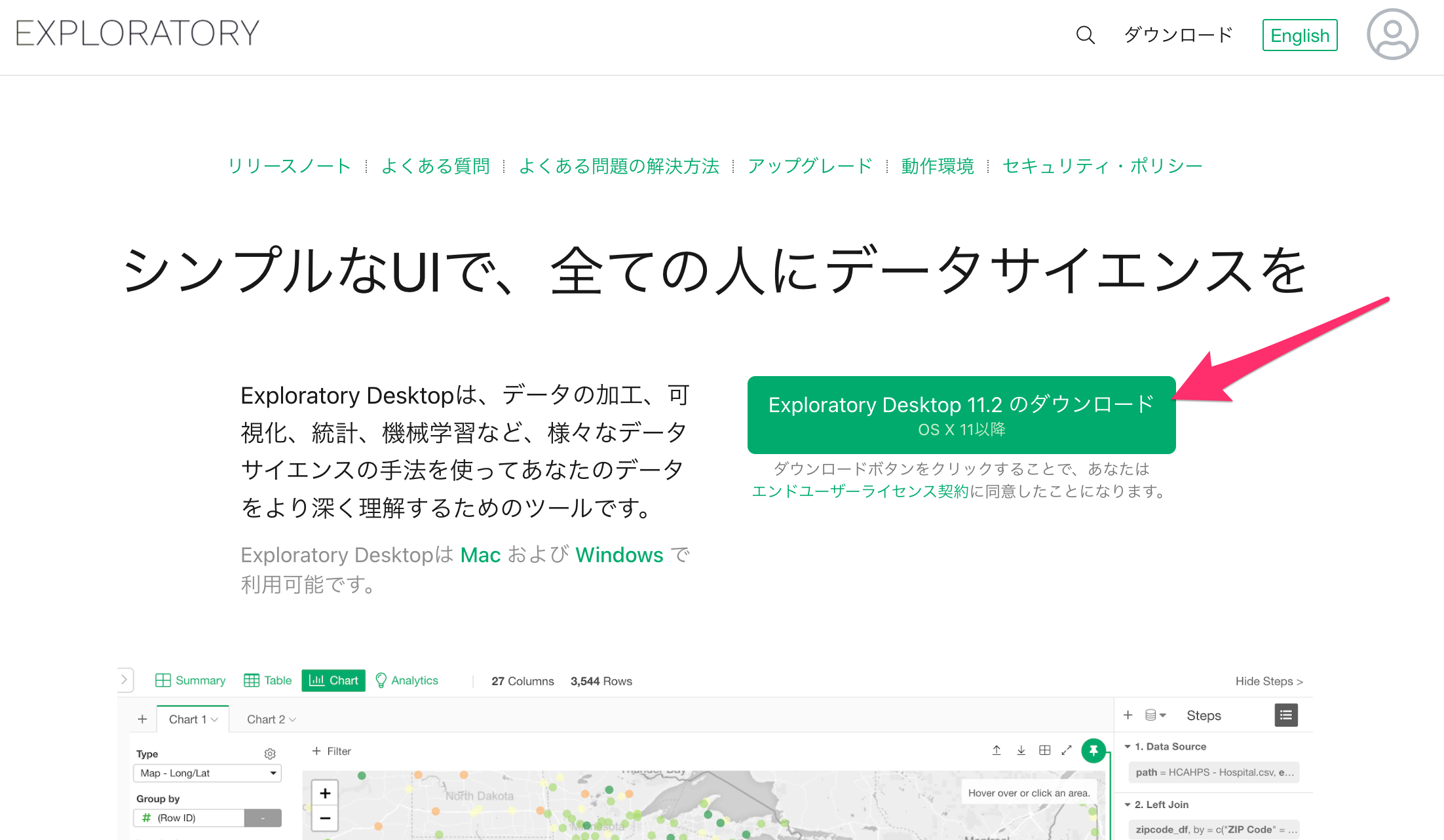Open the user account avatar icon
The height and width of the screenshot is (840, 1444).
1392,34
